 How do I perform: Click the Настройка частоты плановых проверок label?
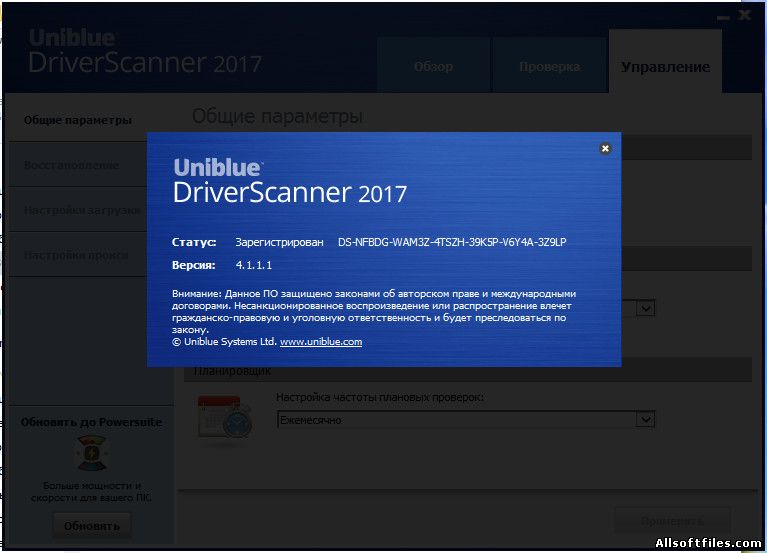tap(380, 398)
